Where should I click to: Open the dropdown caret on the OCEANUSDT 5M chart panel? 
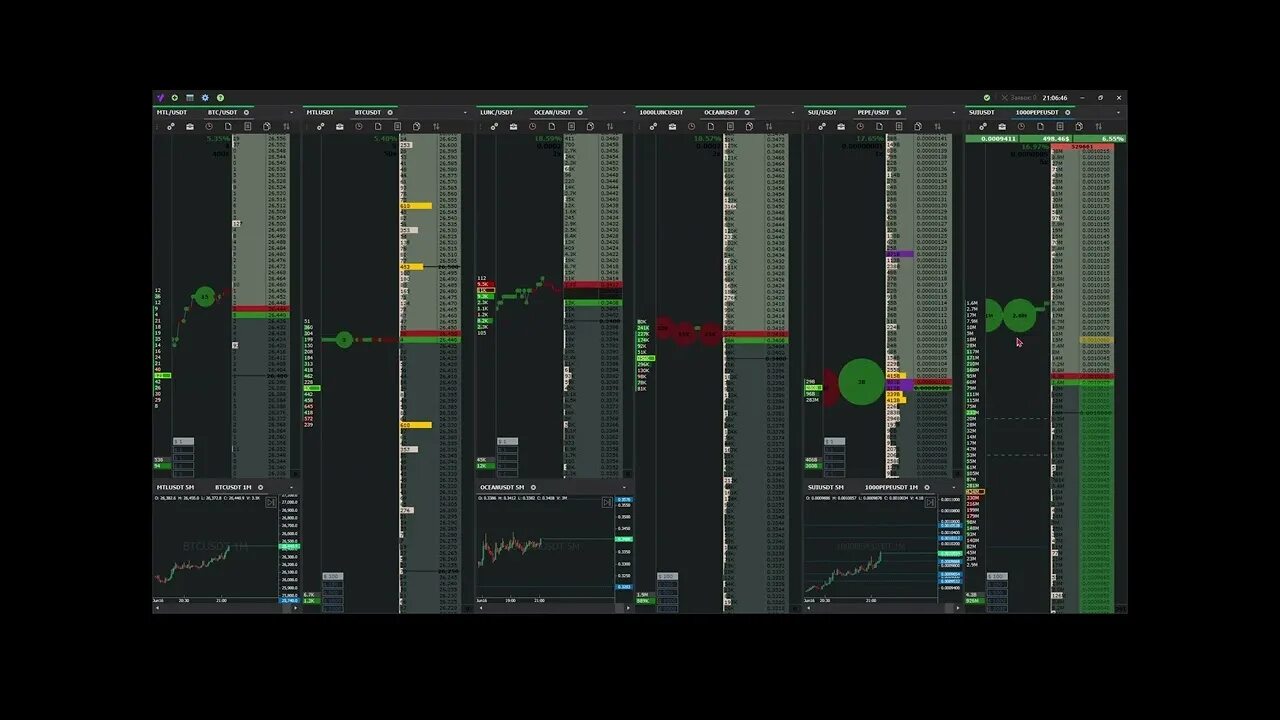point(624,486)
